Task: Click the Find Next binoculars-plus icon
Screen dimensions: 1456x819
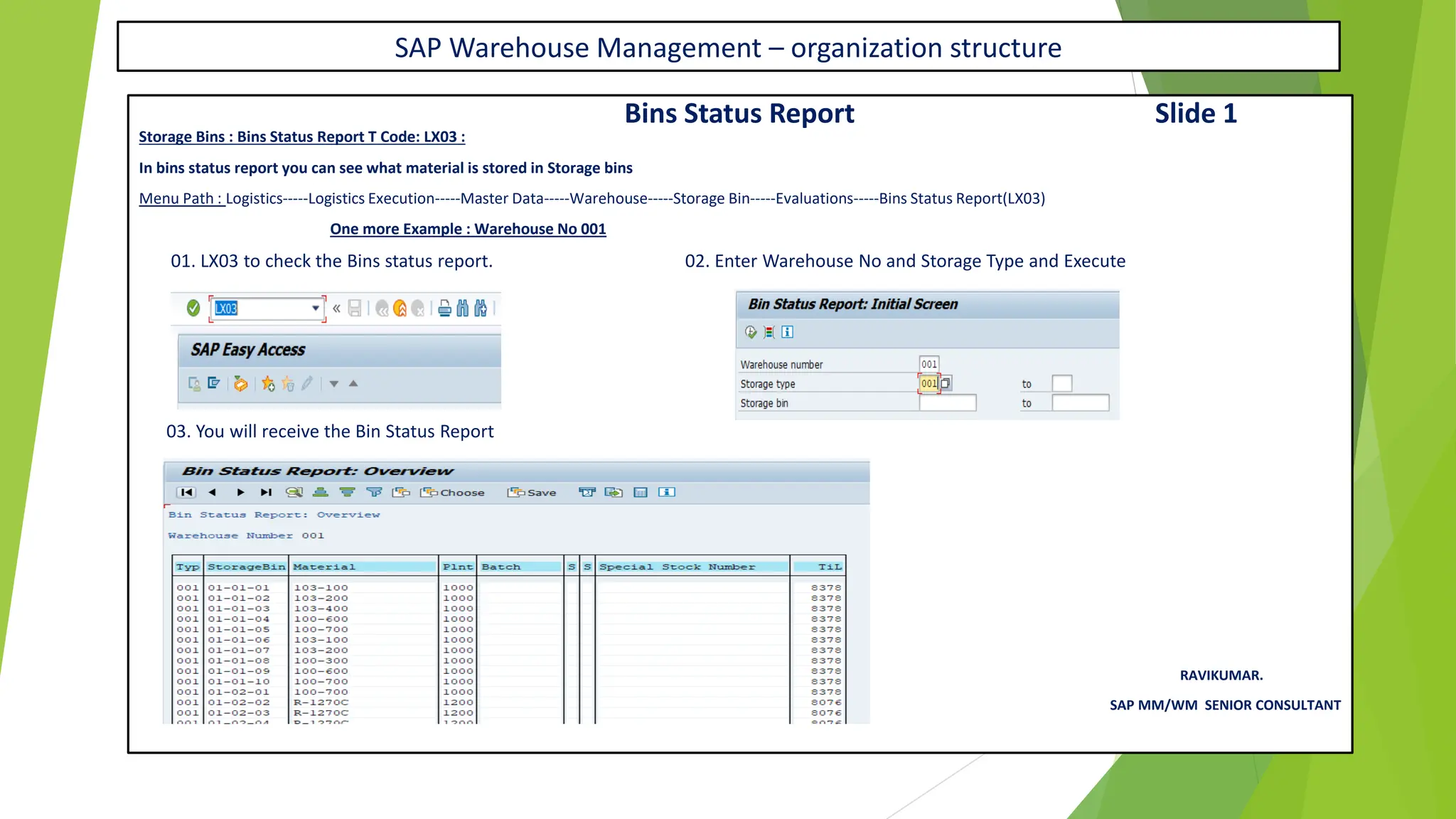Action: coord(481,308)
